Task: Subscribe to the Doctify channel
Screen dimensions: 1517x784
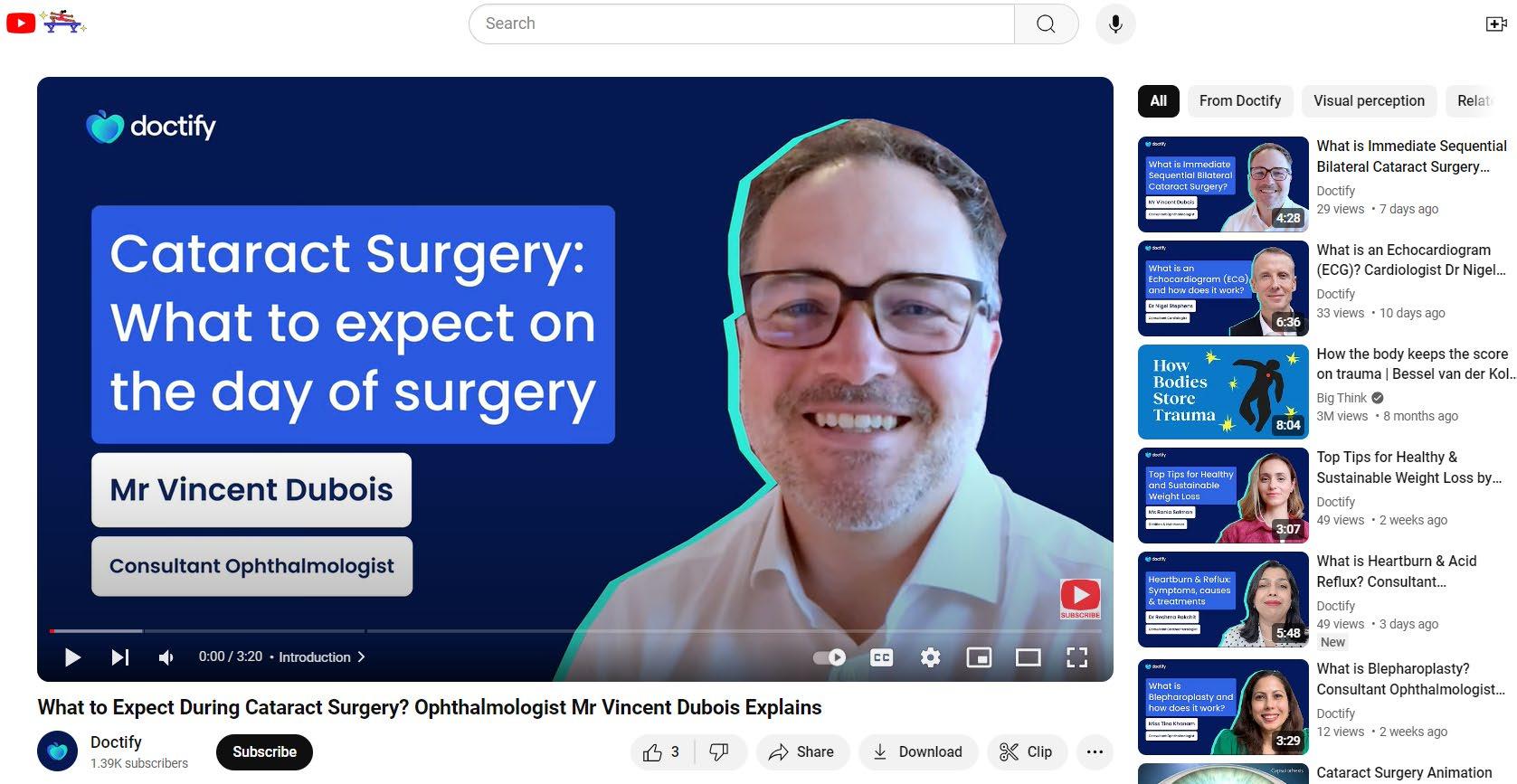Action: 264,751
